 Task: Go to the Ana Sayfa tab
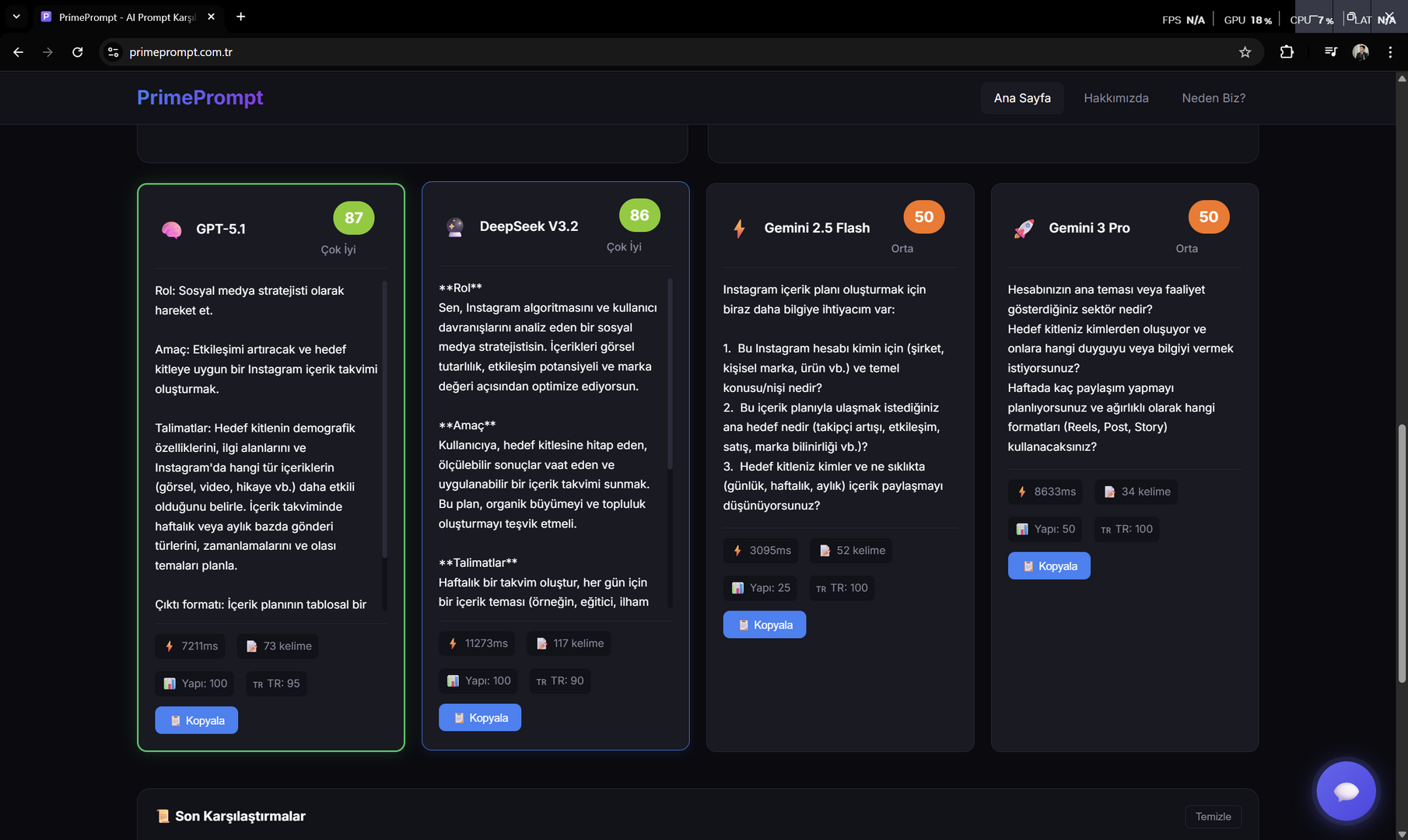pyautogui.click(x=1022, y=98)
